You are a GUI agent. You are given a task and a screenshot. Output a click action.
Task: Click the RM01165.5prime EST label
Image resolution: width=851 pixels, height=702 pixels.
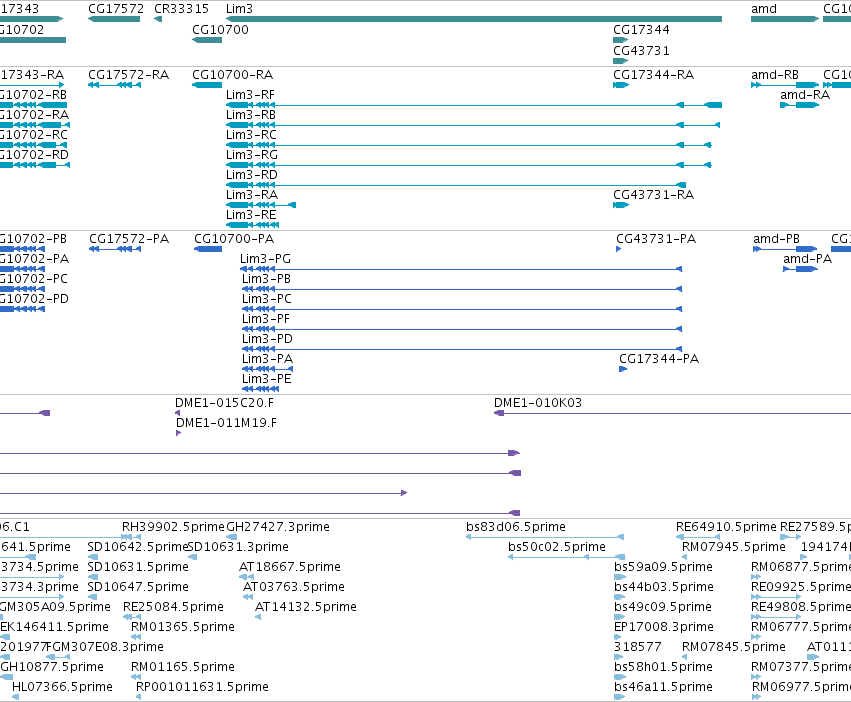tap(183, 667)
